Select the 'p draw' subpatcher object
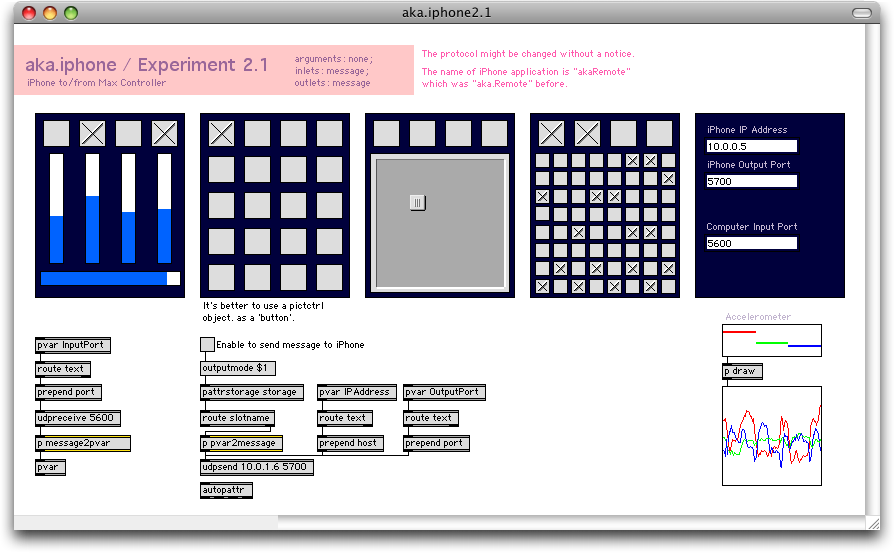 (742, 371)
